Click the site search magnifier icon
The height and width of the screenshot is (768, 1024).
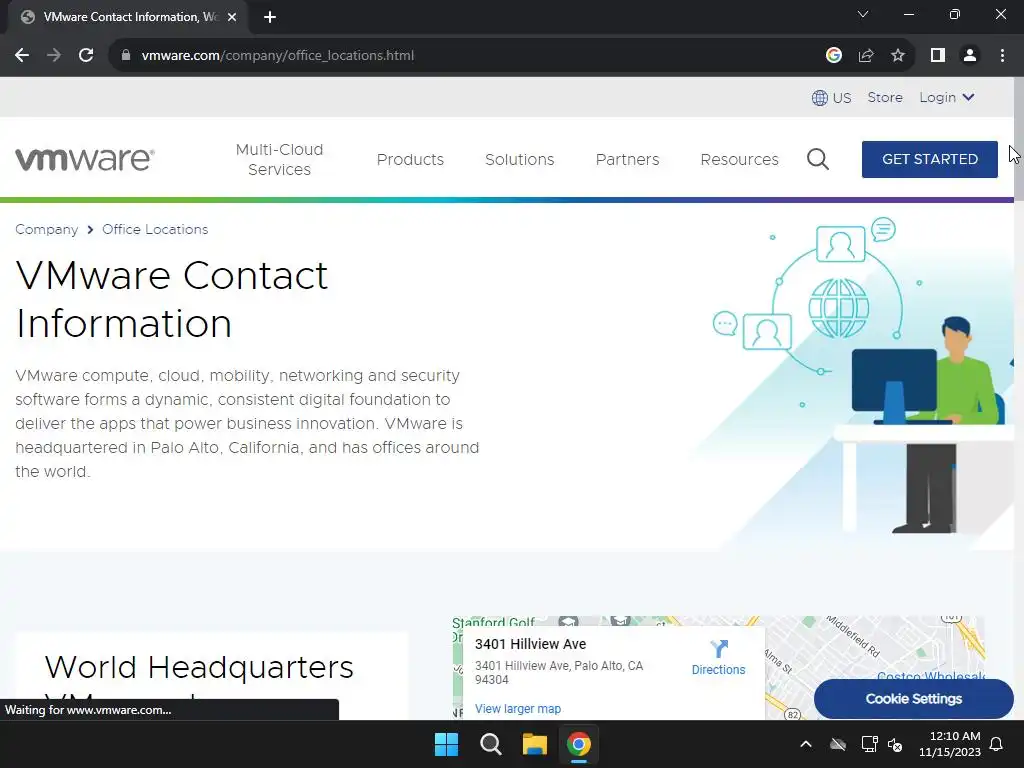(x=818, y=159)
